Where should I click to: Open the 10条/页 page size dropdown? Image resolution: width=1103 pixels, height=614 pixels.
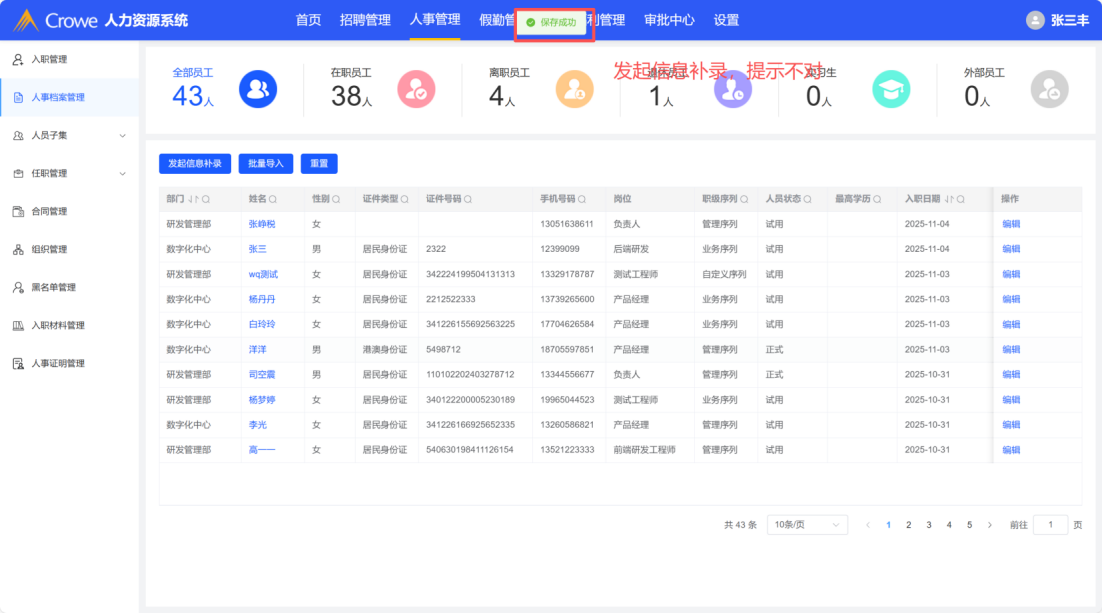click(x=807, y=525)
